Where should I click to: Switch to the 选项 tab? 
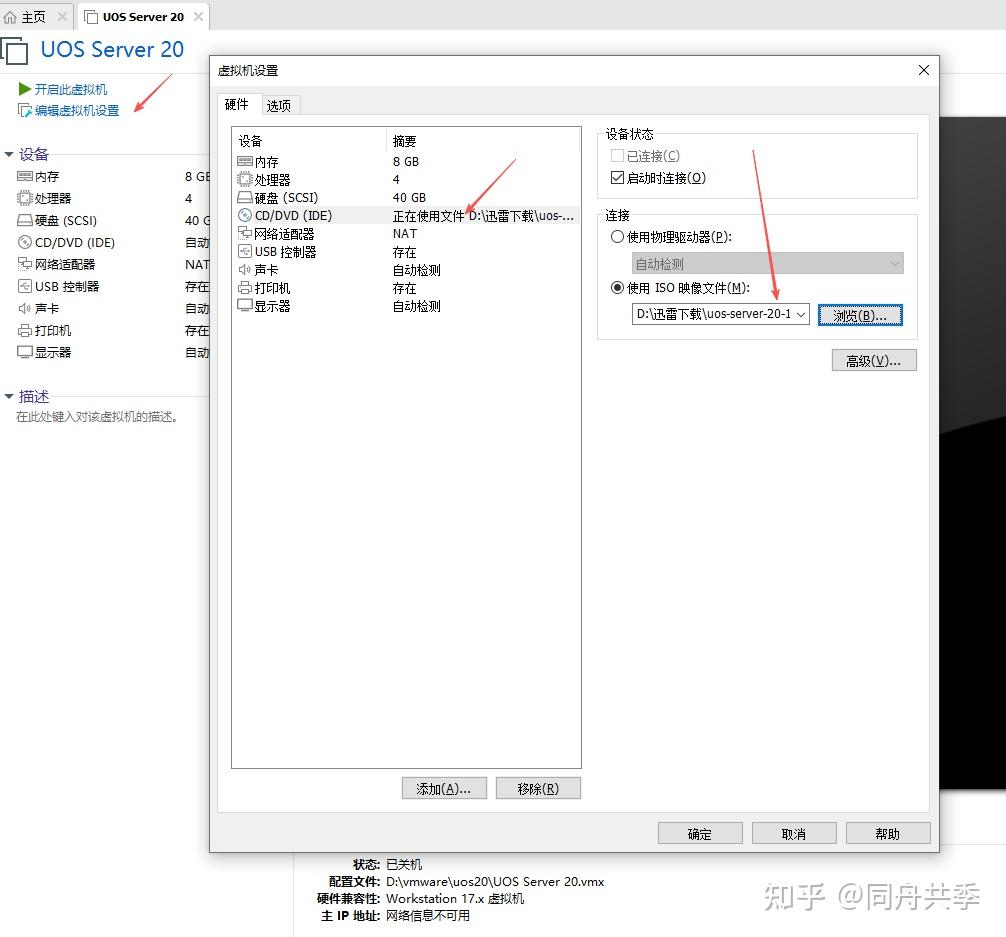coord(280,104)
